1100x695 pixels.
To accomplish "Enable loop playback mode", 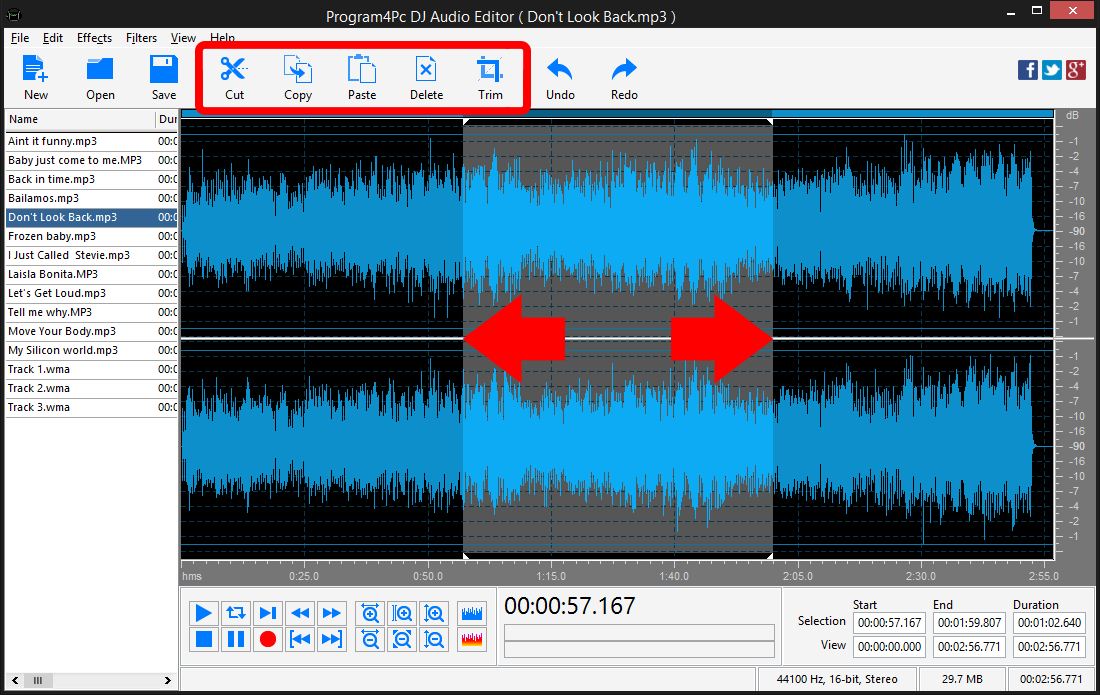I will point(236,613).
